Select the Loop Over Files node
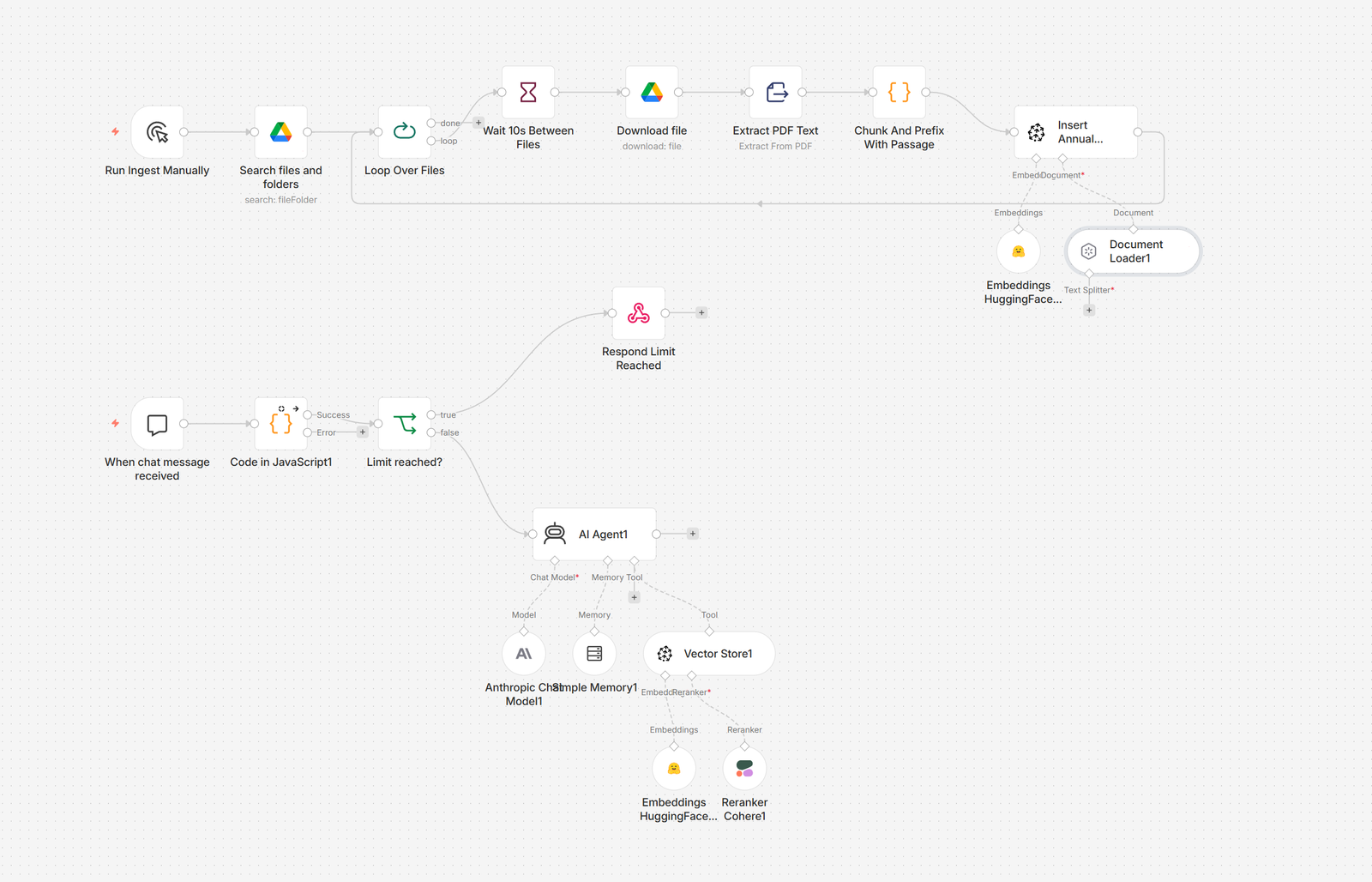The width and height of the screenshot is (1372, 882). click(404, 132)
